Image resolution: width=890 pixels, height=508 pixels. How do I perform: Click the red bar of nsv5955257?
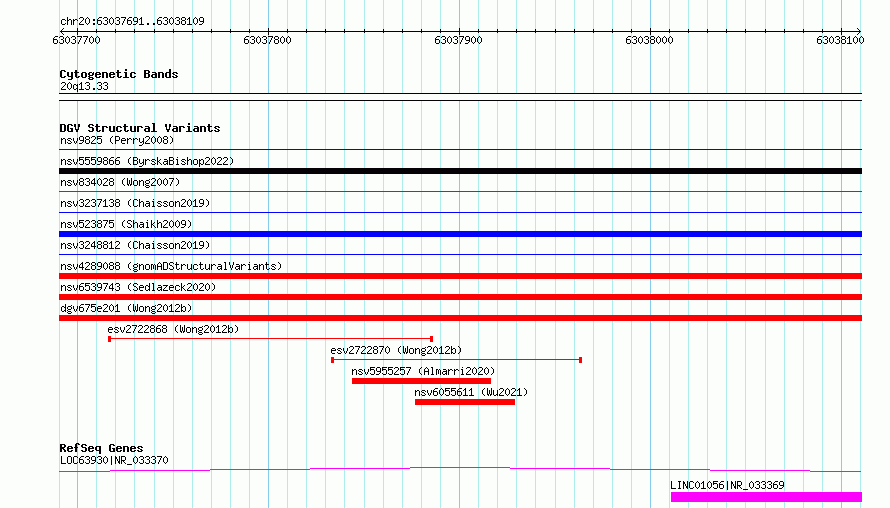[421, 381]
